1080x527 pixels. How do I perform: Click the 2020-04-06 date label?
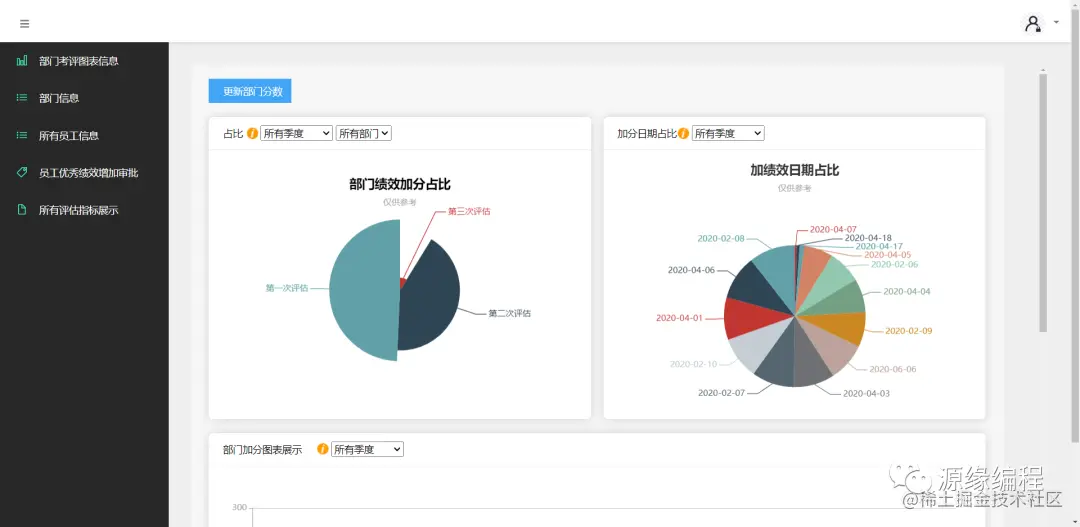click(x=692, y=270)
